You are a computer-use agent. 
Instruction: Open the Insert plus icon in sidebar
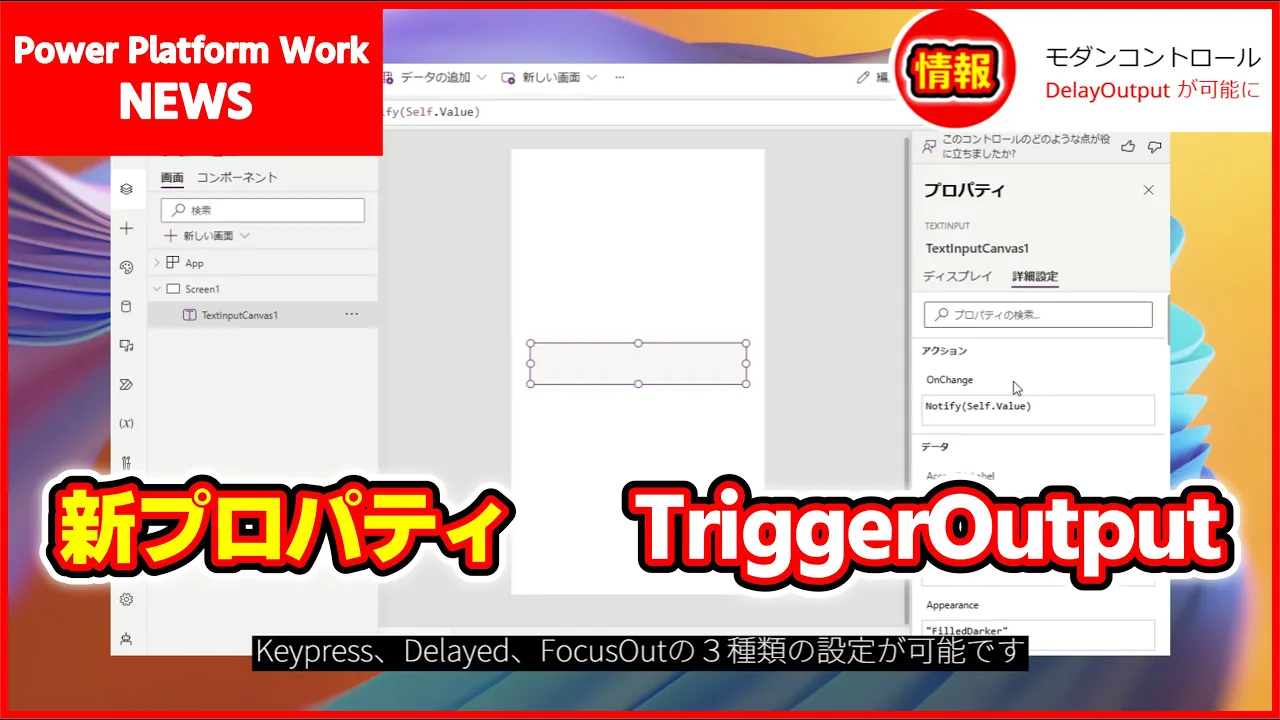pyautogui.click(x=126, y=228)
